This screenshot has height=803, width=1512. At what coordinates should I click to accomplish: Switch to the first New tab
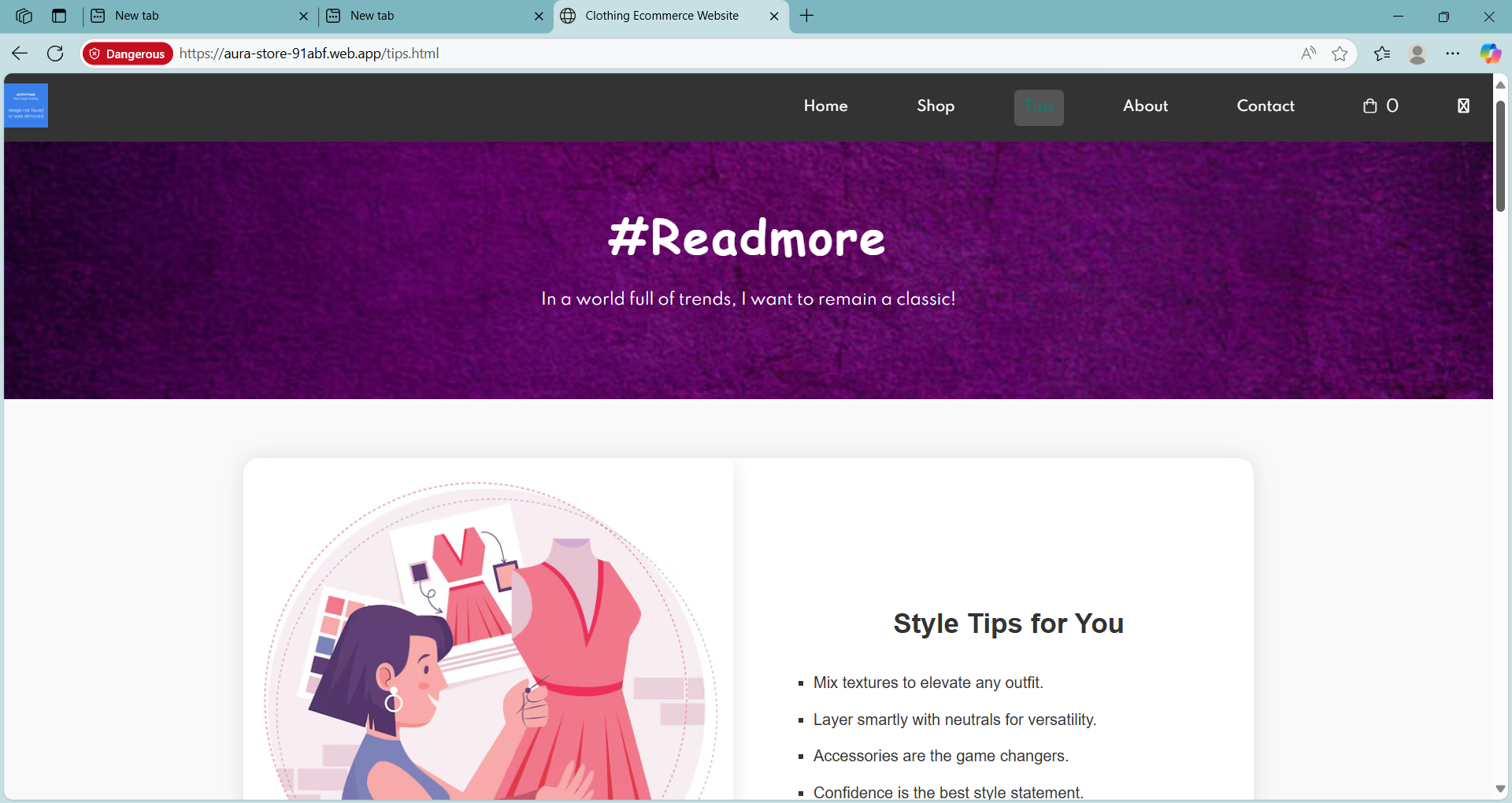(200, 16)
